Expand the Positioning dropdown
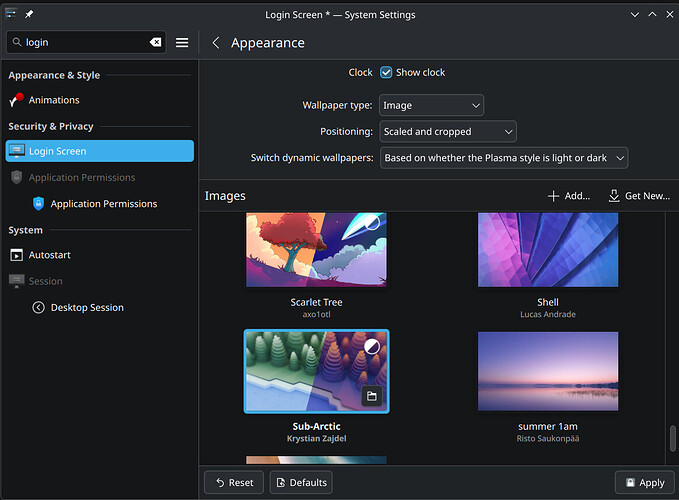The image size is (679, 500). click(x=447, y=131)
